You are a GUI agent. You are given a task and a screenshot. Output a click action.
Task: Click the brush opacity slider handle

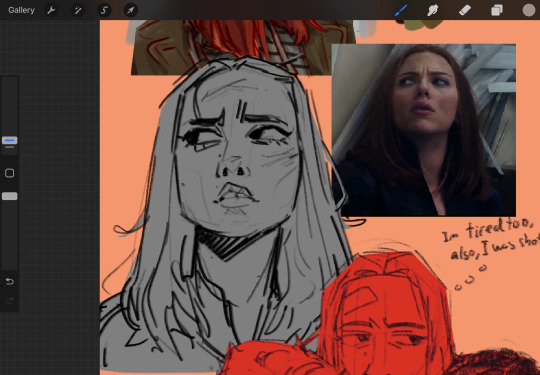pyautogui.click(x=10, y=196)
